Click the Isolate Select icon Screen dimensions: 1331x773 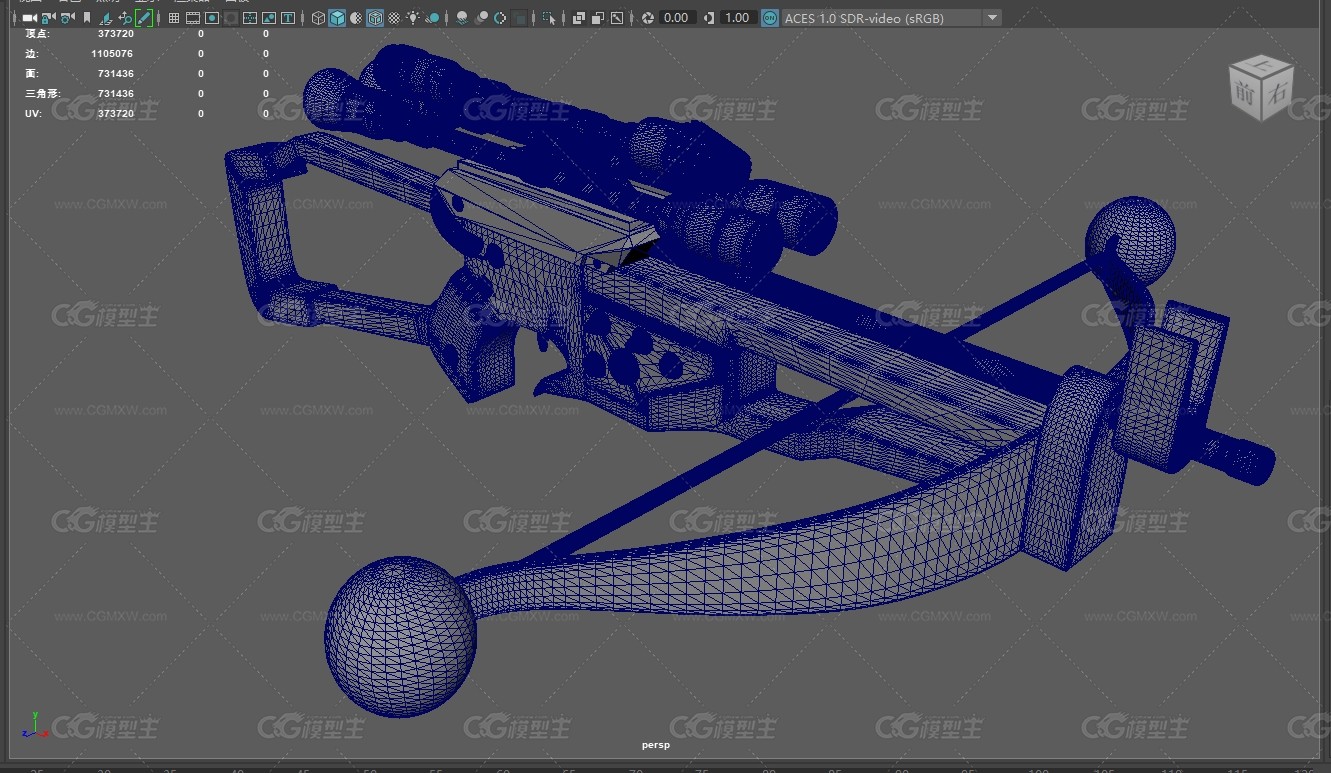point(549,18)
